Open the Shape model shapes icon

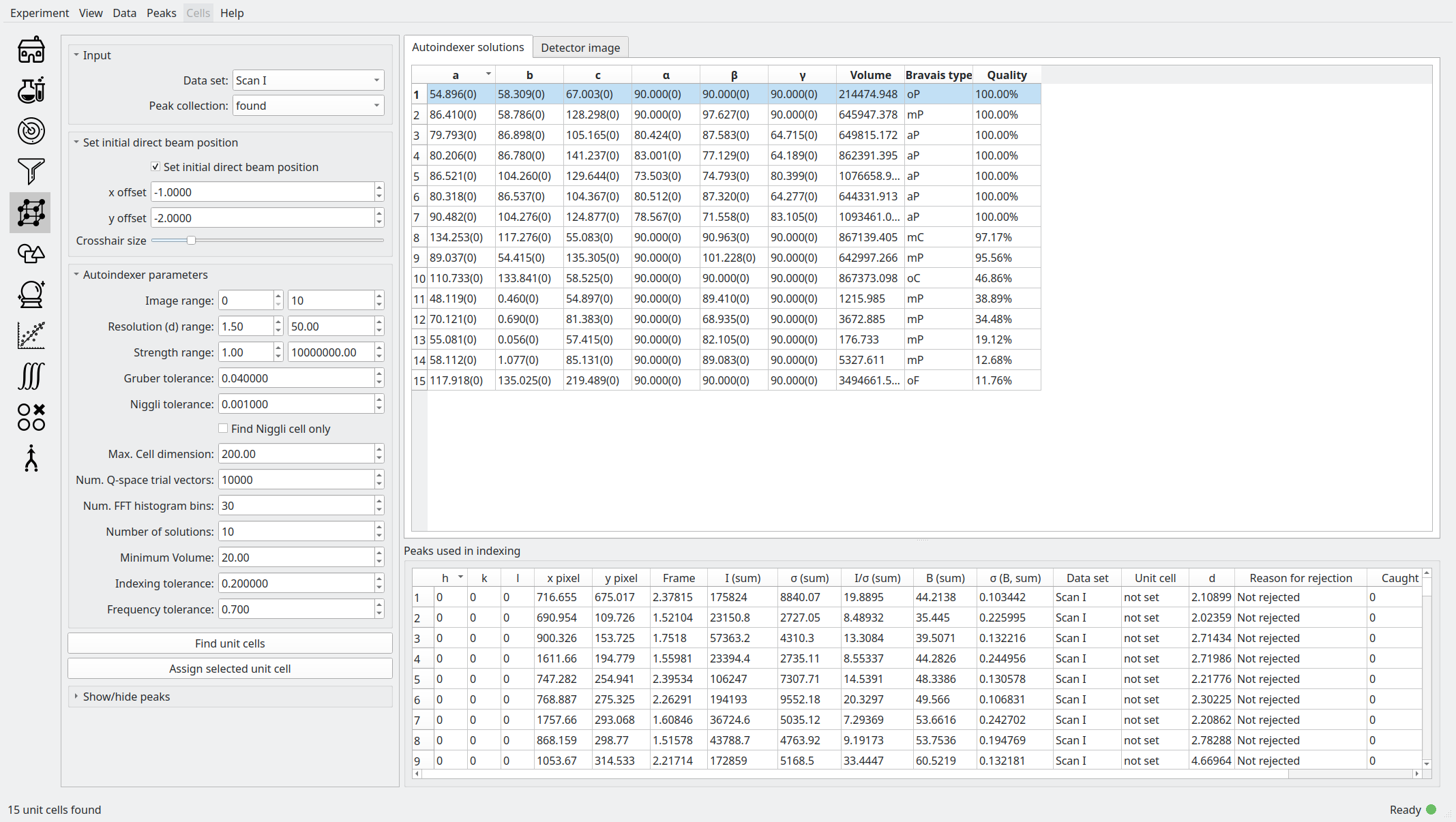point(31,254)
